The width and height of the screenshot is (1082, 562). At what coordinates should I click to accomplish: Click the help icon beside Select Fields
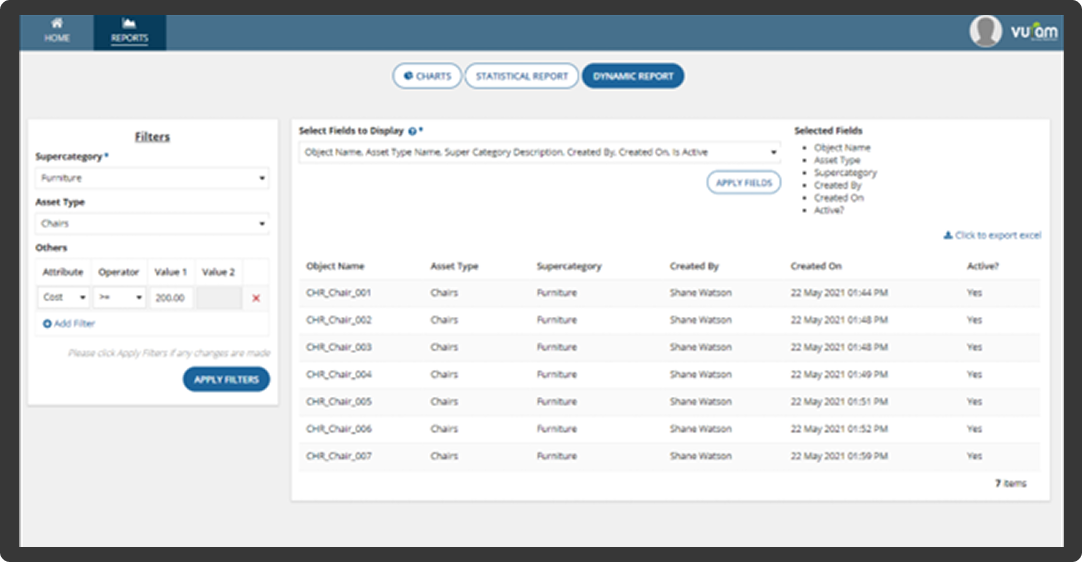(412, 131)
